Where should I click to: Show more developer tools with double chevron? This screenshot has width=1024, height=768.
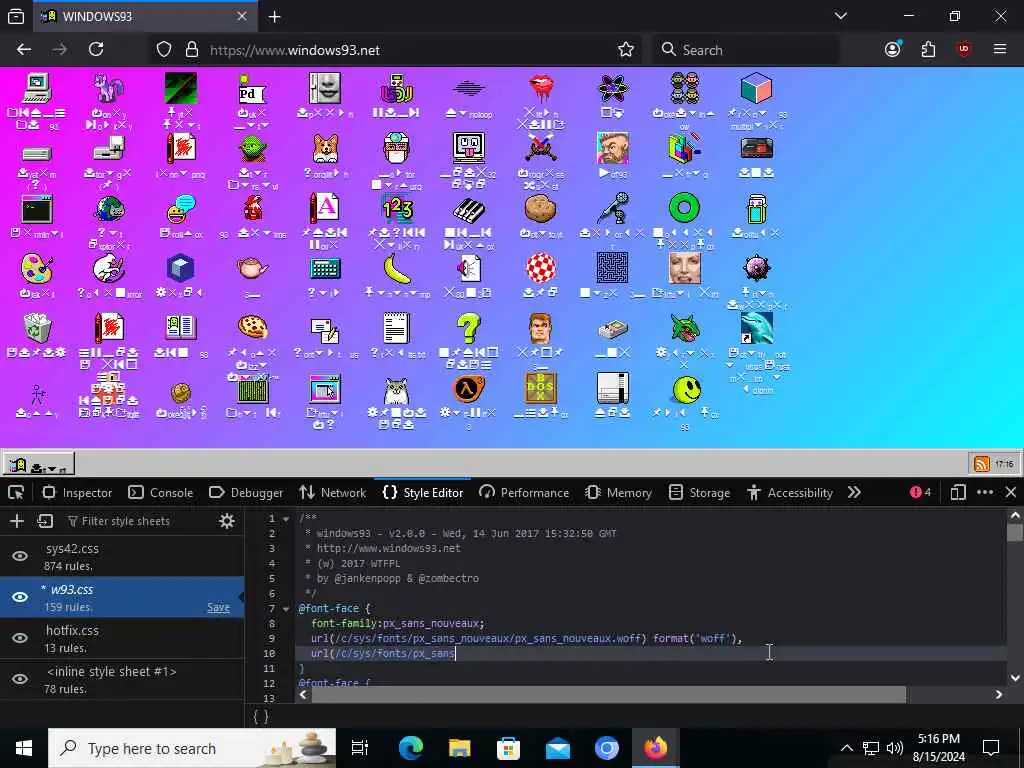click(854, 492)
